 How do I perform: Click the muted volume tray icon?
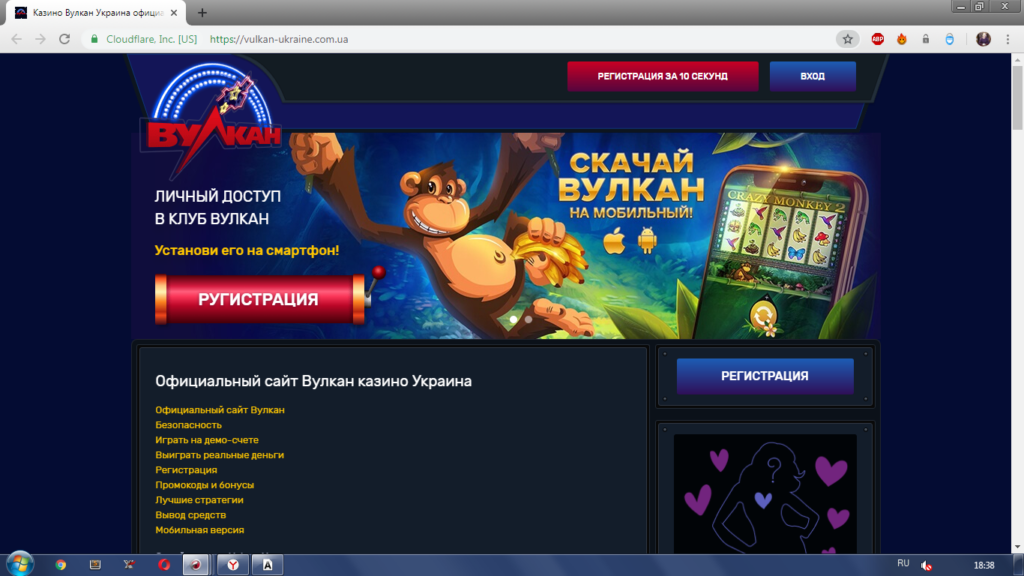[x=926, y=566]
